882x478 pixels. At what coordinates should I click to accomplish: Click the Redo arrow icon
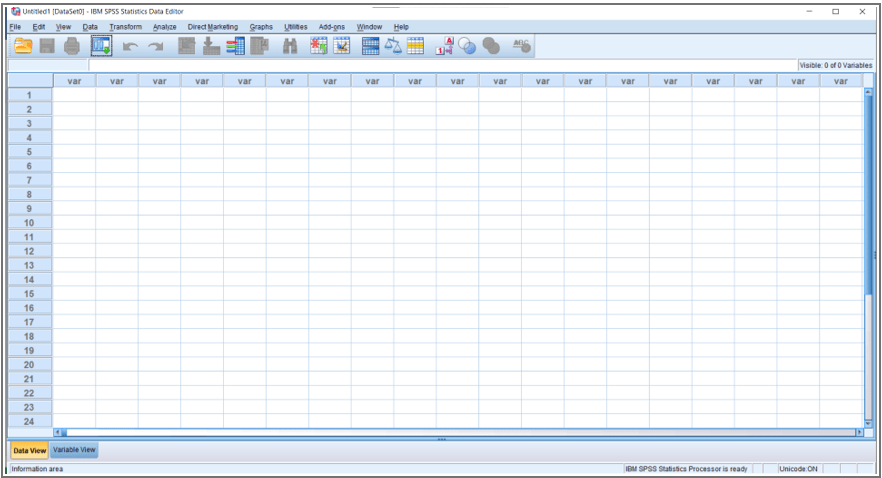[x=156, y=47]
